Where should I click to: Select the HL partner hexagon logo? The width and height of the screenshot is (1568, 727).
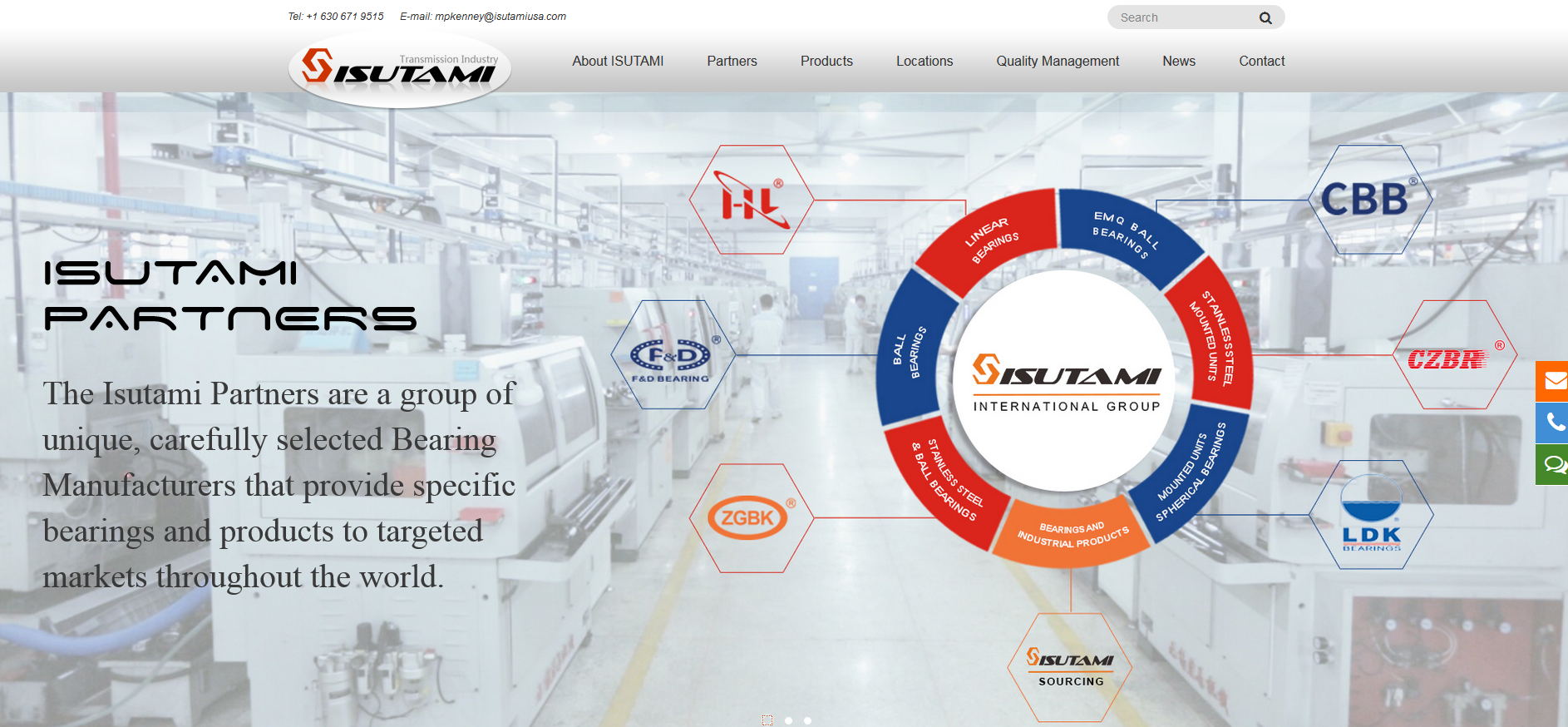pos(752,200)
